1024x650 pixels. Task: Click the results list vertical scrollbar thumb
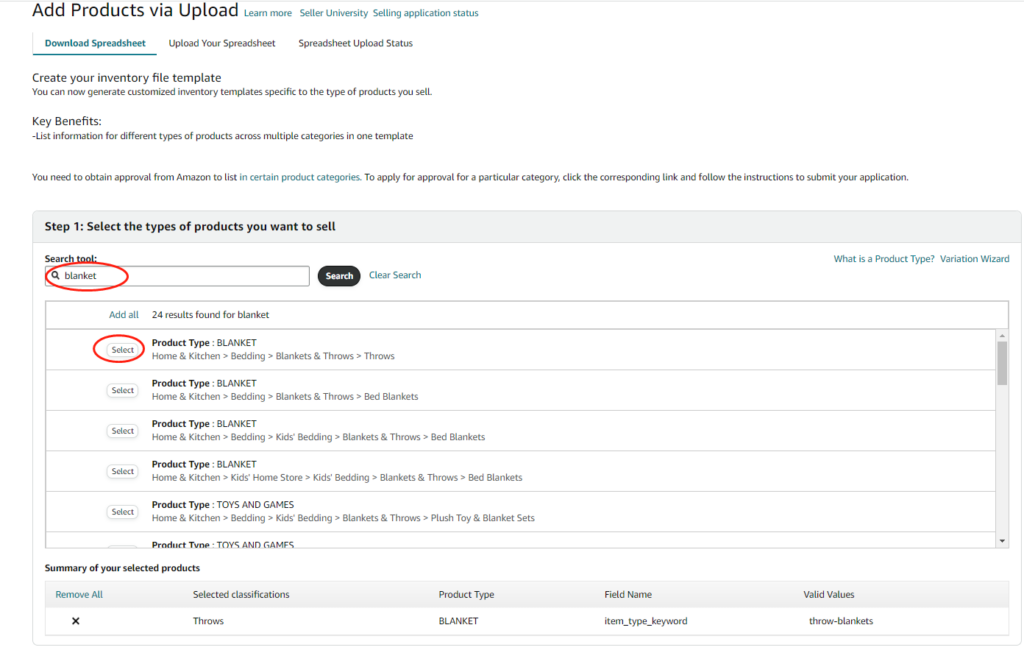[1002, 363]
